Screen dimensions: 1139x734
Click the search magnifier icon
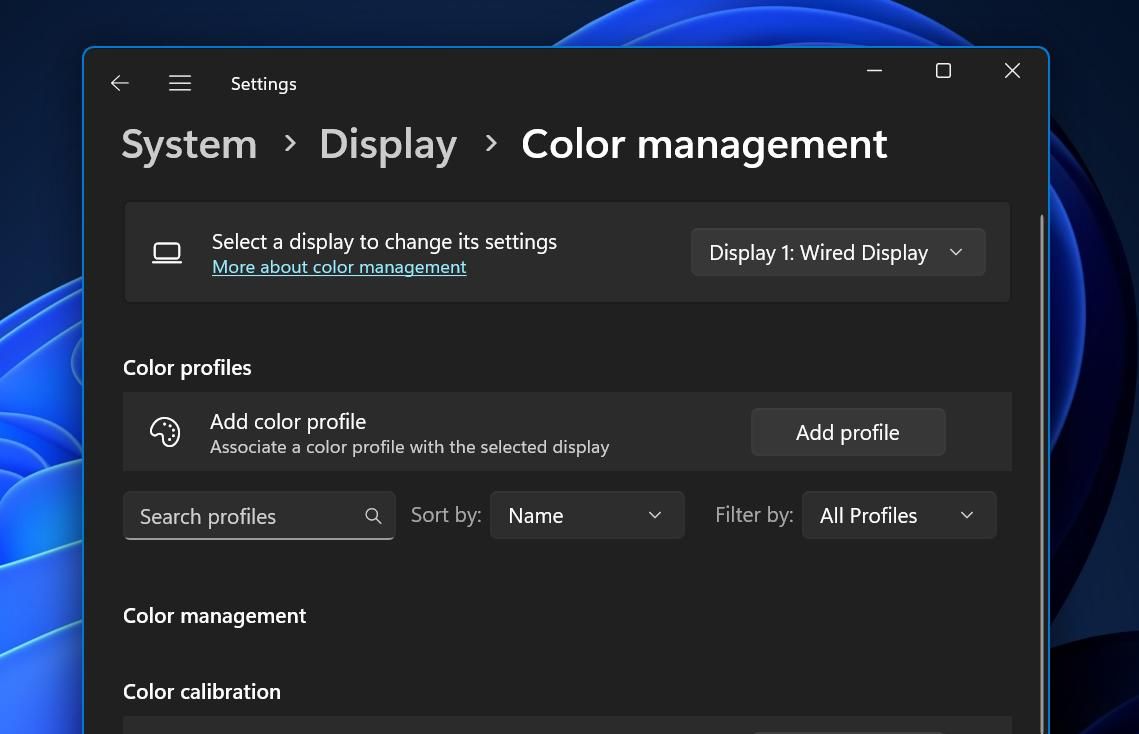373,516
